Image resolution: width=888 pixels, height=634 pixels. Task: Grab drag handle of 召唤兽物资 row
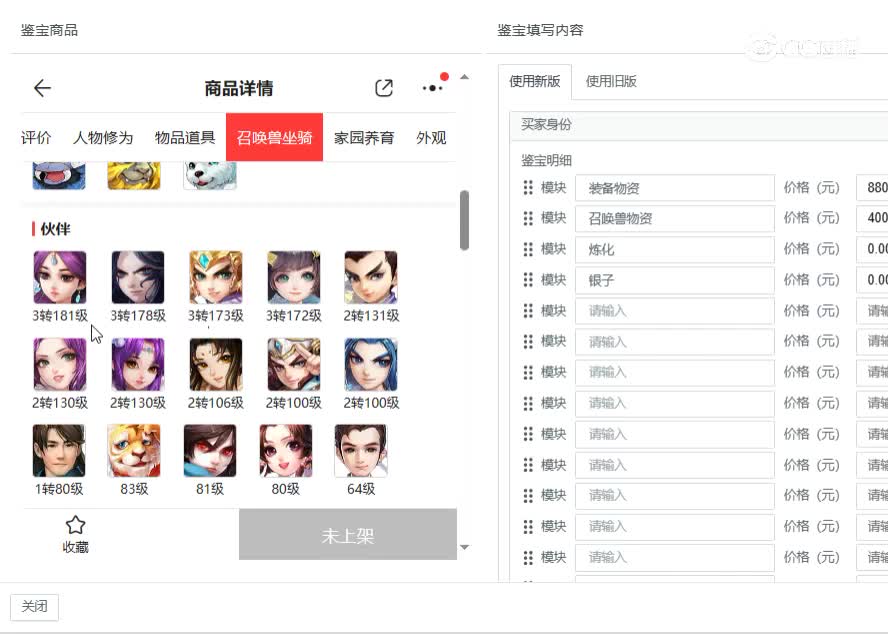(x=528, y=218)
